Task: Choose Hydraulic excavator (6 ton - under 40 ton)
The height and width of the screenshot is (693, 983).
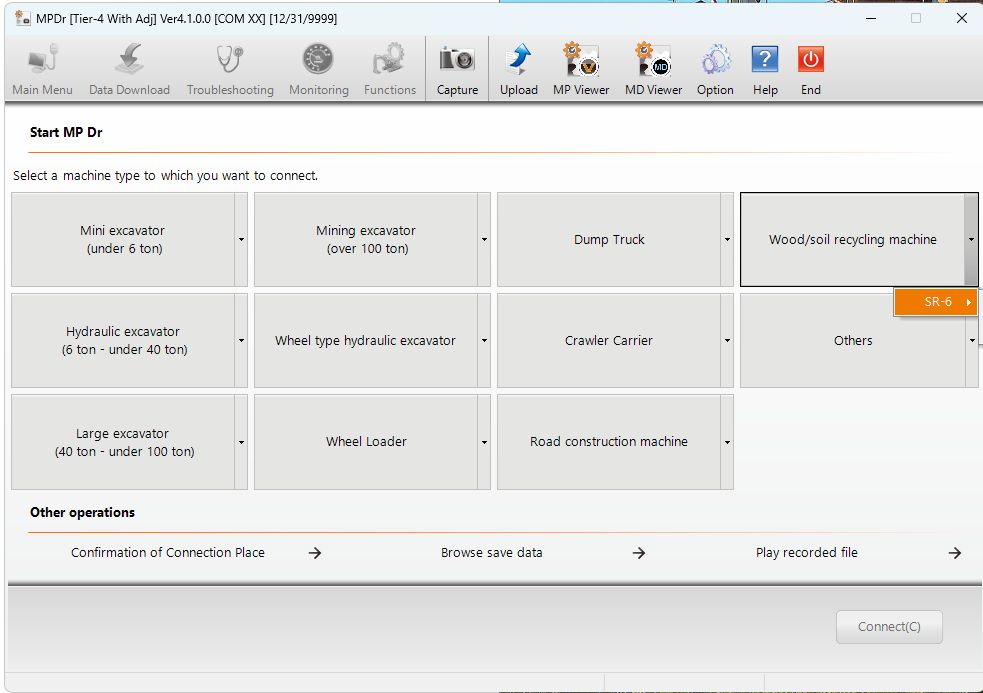Action: click(x=124, y=341)
